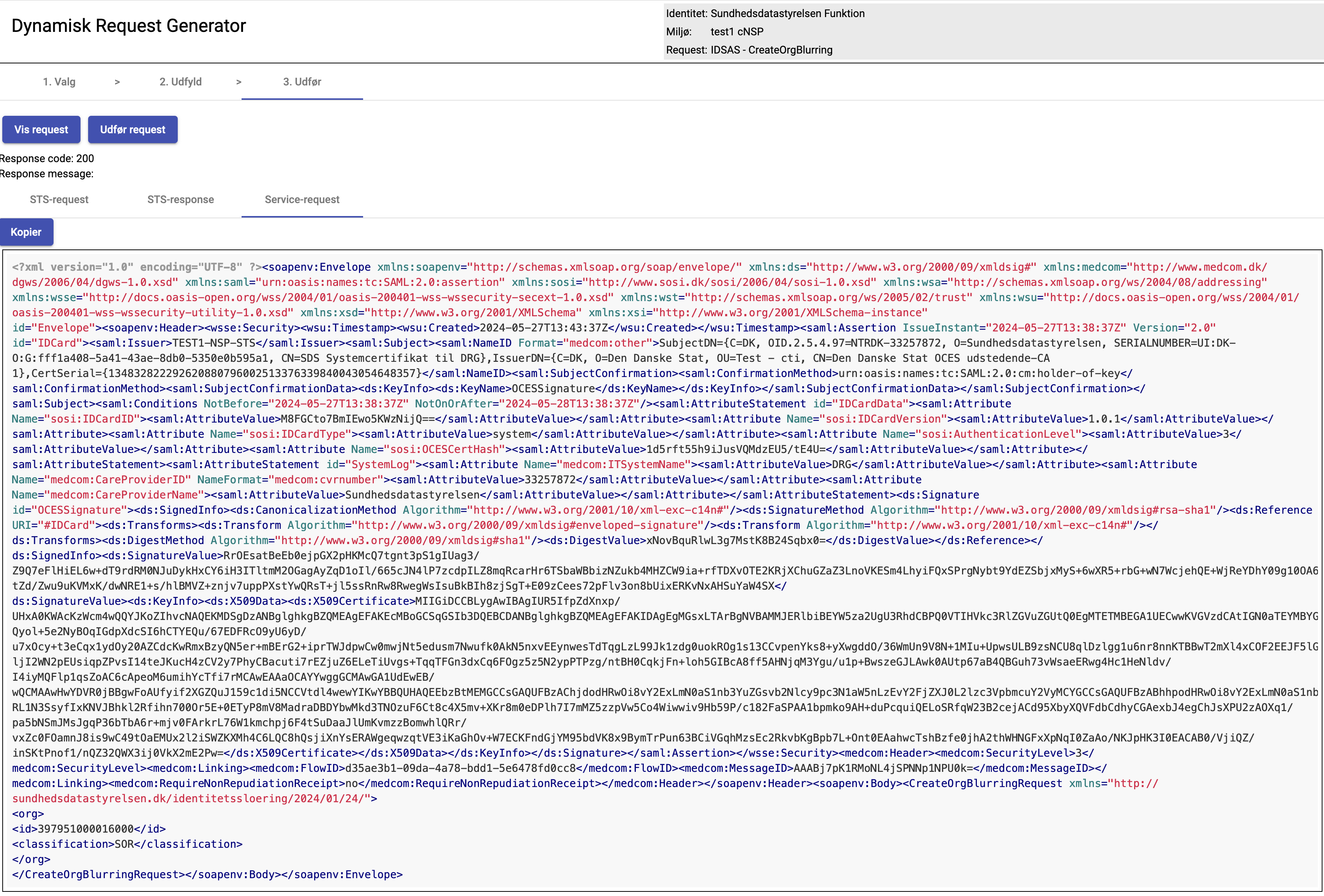Go to step 2. Udfyld
This screenshot has height=896, width=1324.
coord(181,82)
